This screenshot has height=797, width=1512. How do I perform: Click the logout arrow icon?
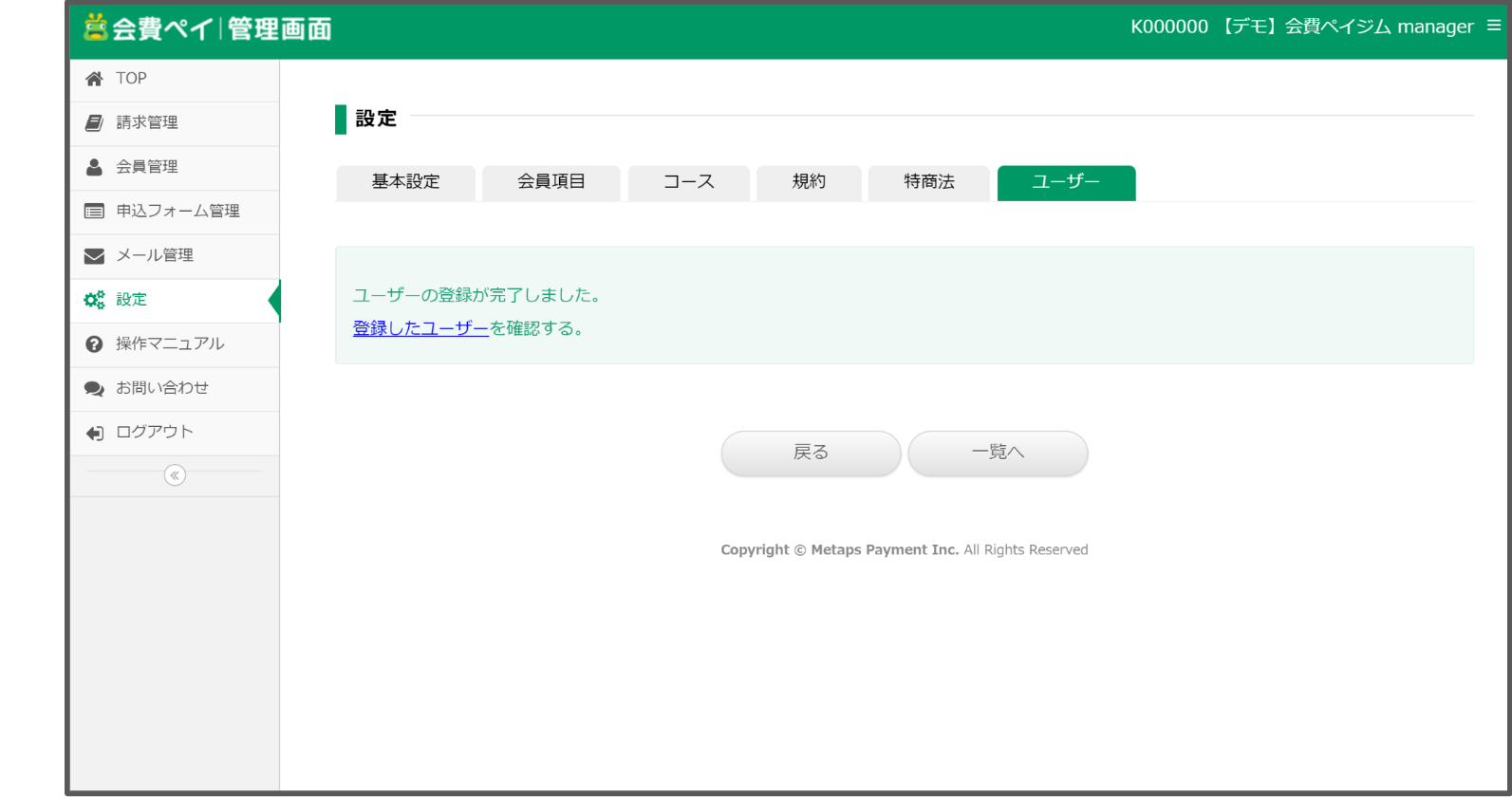point(94,433)
